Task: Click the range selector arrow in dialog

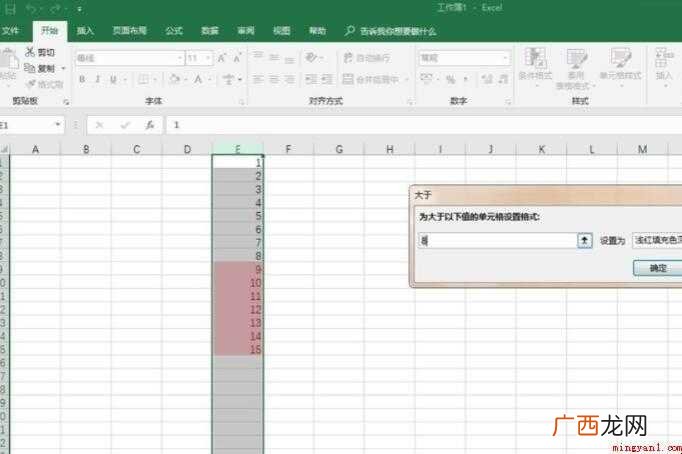Action: point(585,240)
